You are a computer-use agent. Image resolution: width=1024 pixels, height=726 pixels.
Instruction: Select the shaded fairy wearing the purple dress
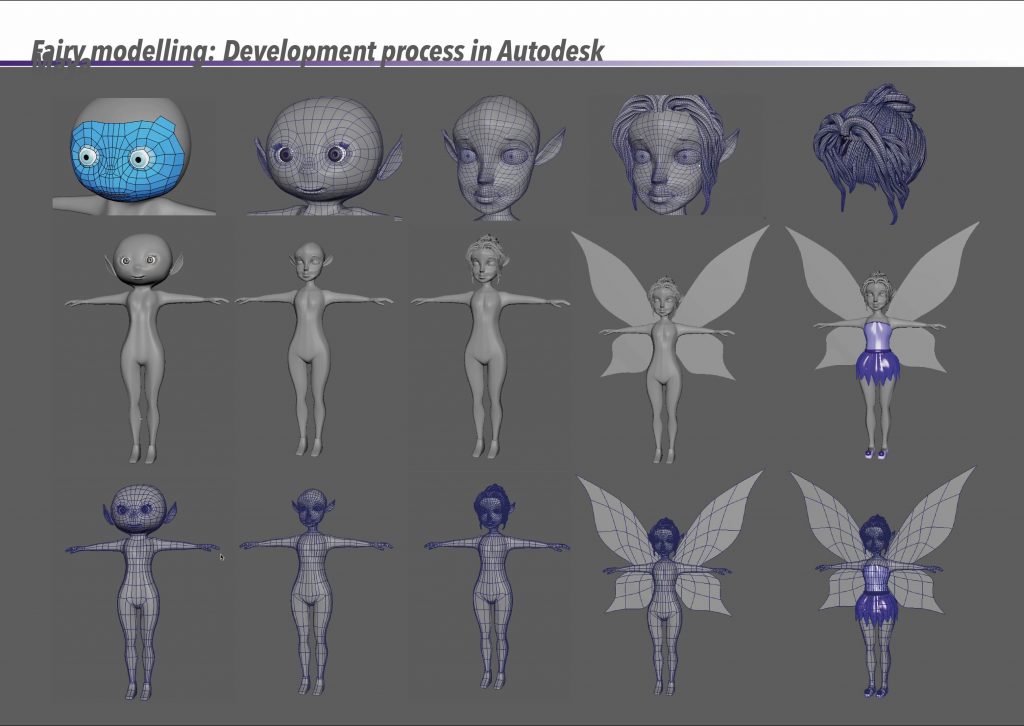(x=875, y=345)
